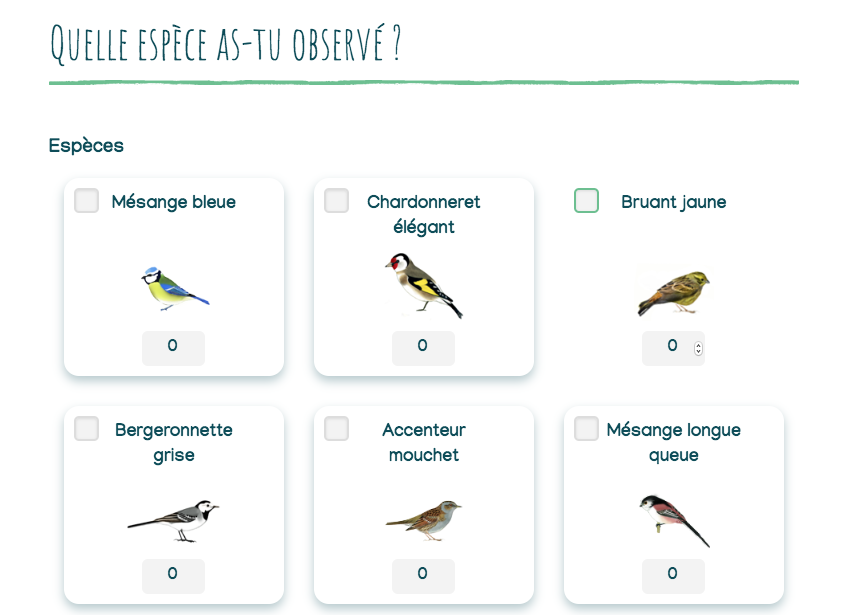Click the Chardonneret élégant bird picture
This screenshot has height=615, width=847.
coord(424,286)
